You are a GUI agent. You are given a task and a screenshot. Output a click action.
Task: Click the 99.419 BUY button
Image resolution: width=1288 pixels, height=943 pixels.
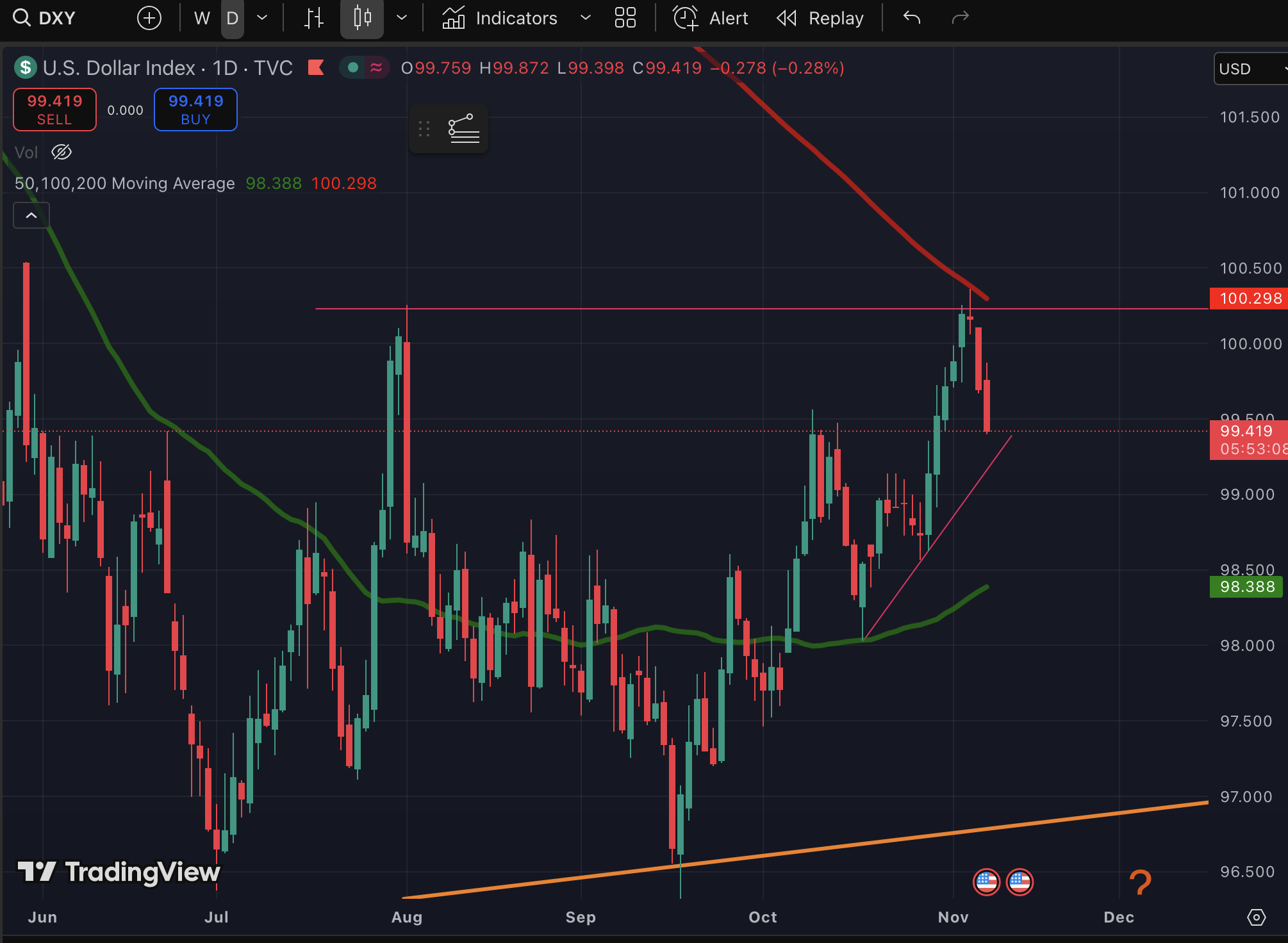coord(195,110)
